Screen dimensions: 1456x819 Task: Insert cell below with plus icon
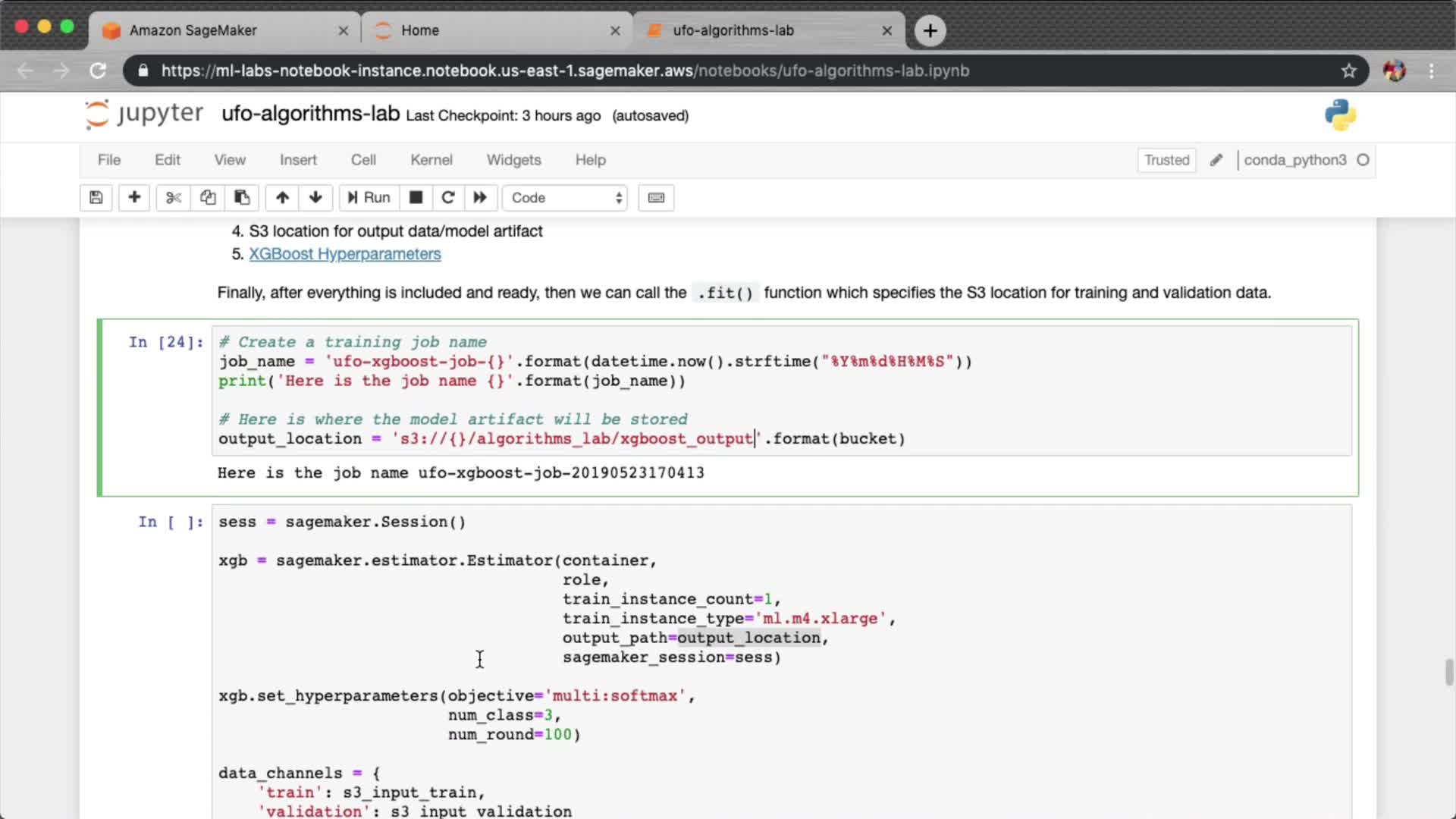(134, 198)
